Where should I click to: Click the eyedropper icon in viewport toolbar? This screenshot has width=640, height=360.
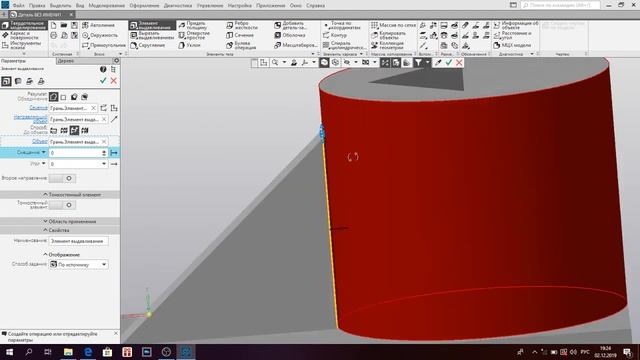(438, 62)
